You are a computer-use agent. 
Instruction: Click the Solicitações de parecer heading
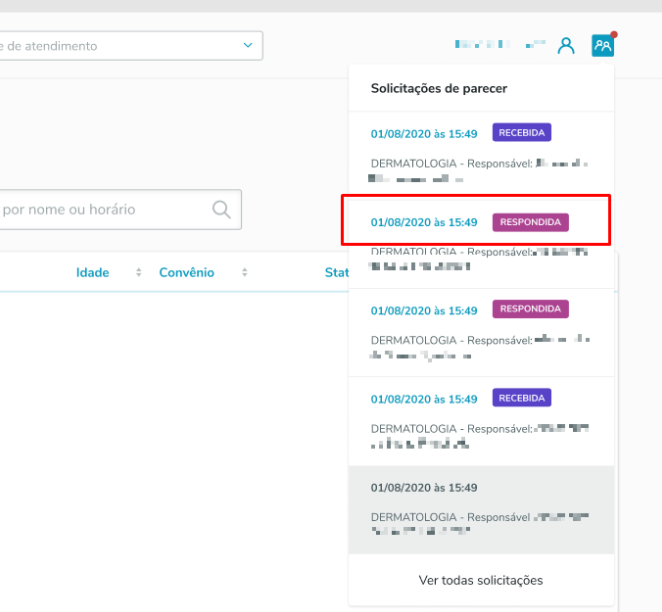point(439,89)
